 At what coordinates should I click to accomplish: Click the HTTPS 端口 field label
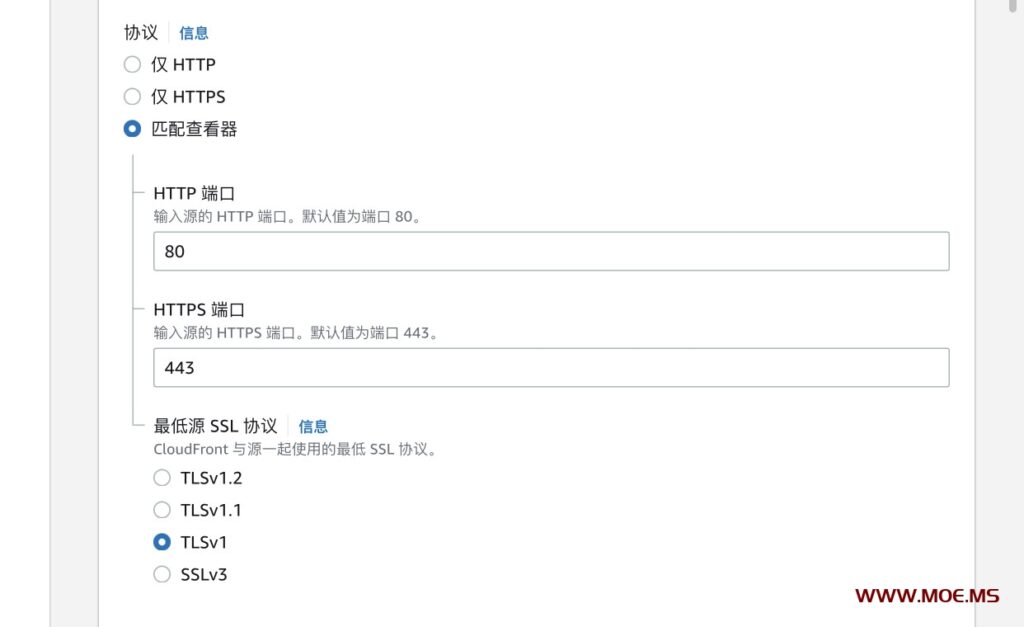199,309
